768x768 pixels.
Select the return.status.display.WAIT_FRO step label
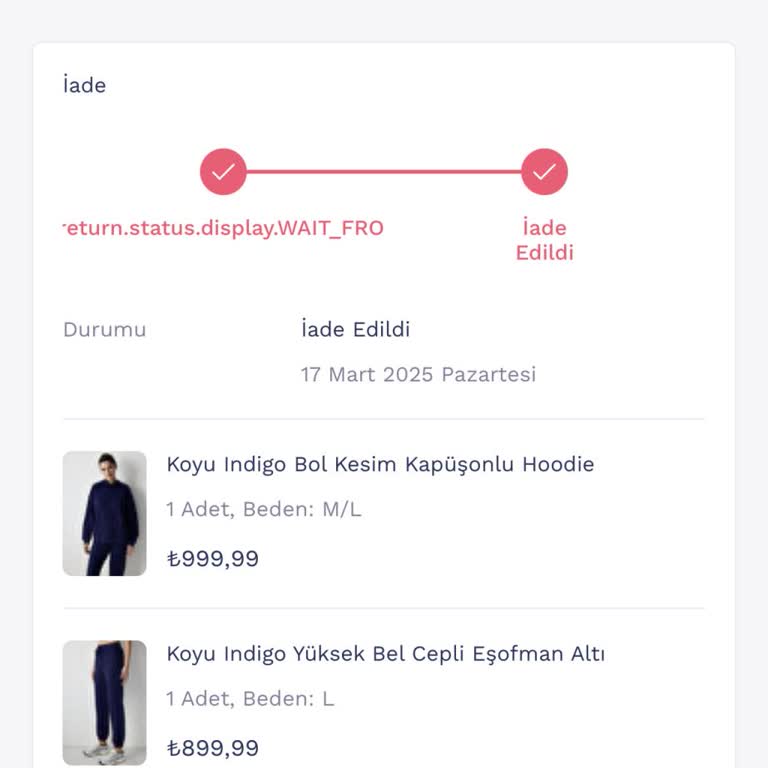point(224,228)
